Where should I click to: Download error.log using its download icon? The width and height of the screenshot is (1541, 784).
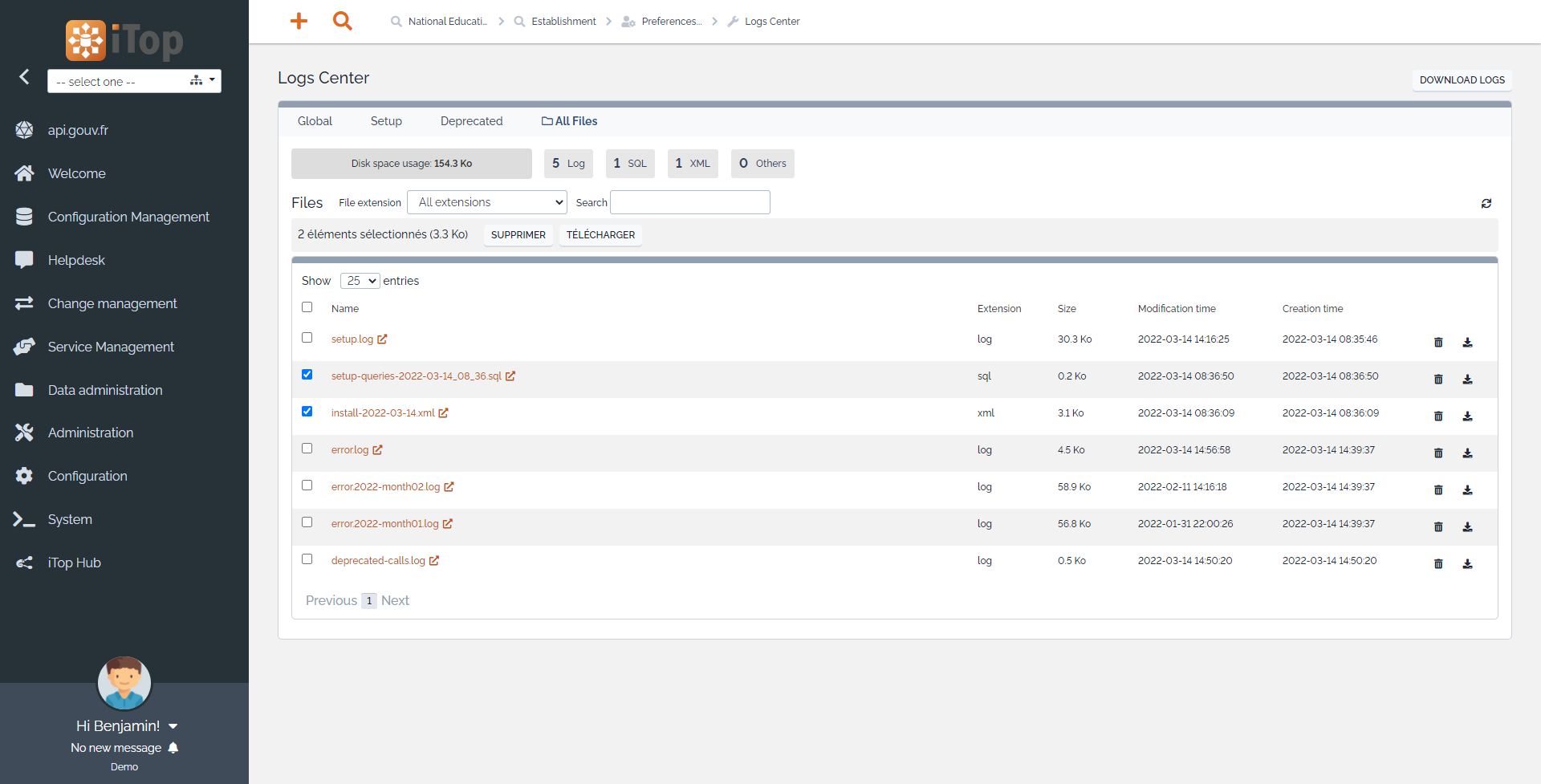(x=1467, y=453)
